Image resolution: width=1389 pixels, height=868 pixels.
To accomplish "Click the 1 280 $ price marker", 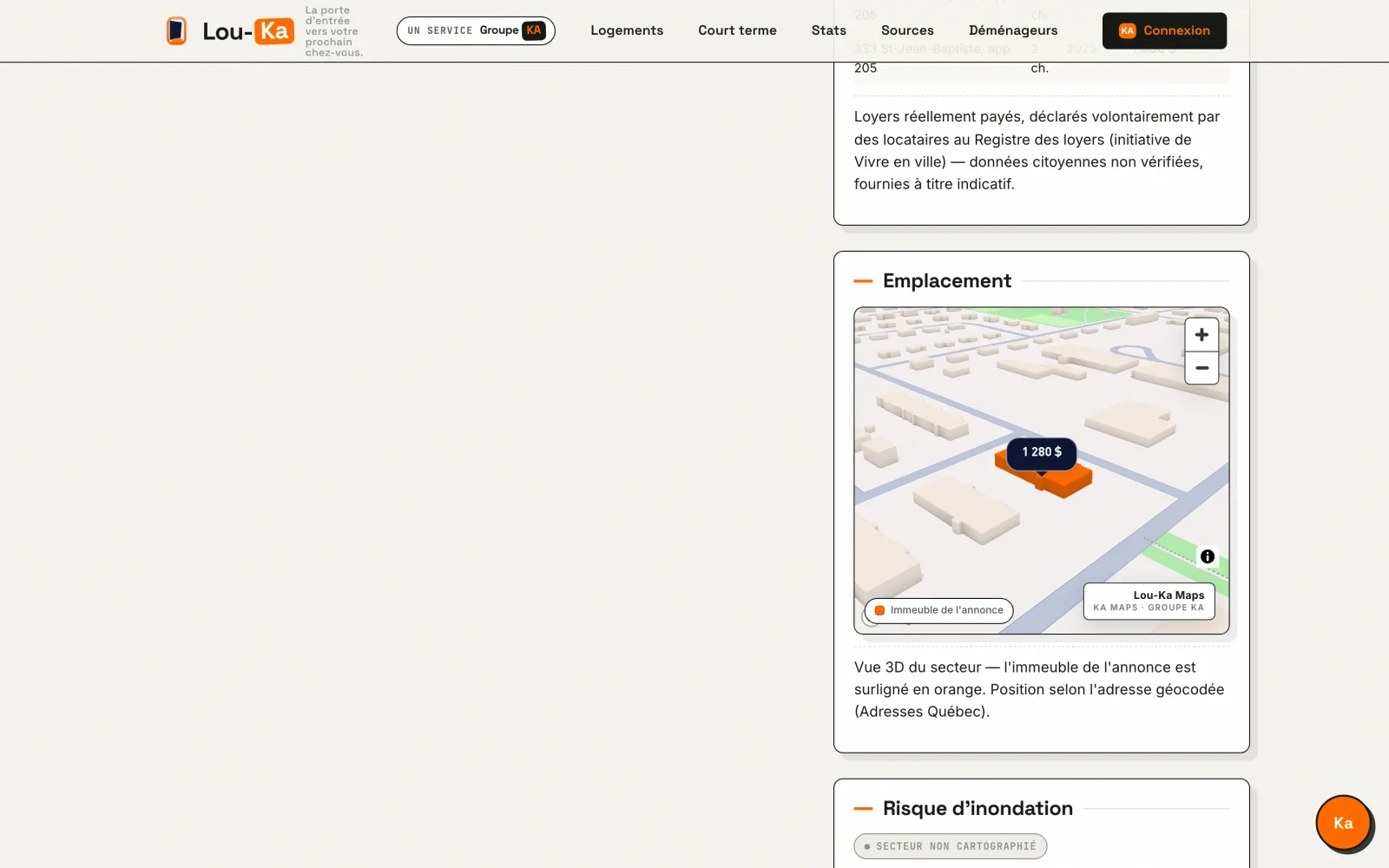I will click(1042, 452).
